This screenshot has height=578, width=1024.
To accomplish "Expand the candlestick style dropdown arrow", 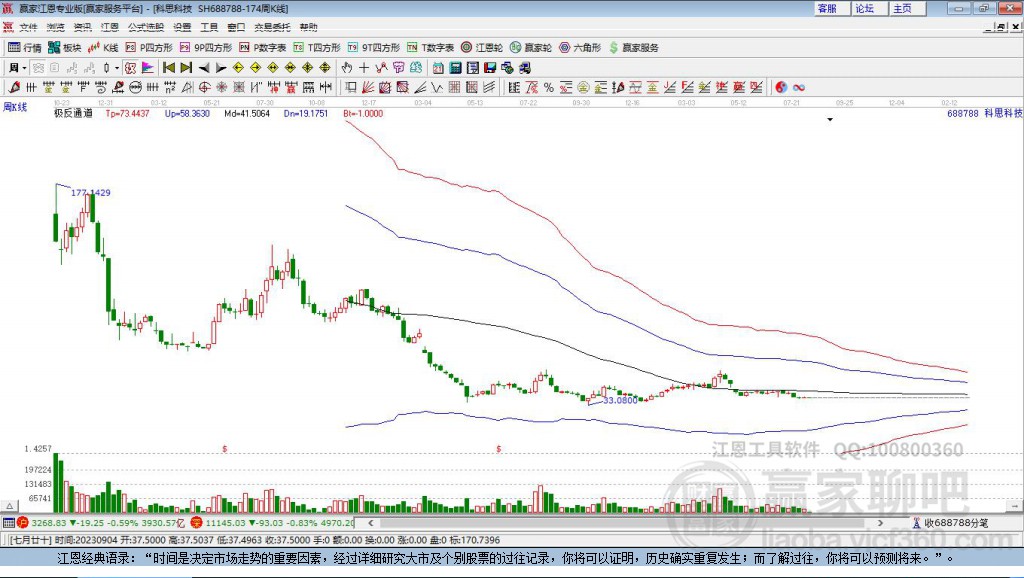I will (117, 68).
